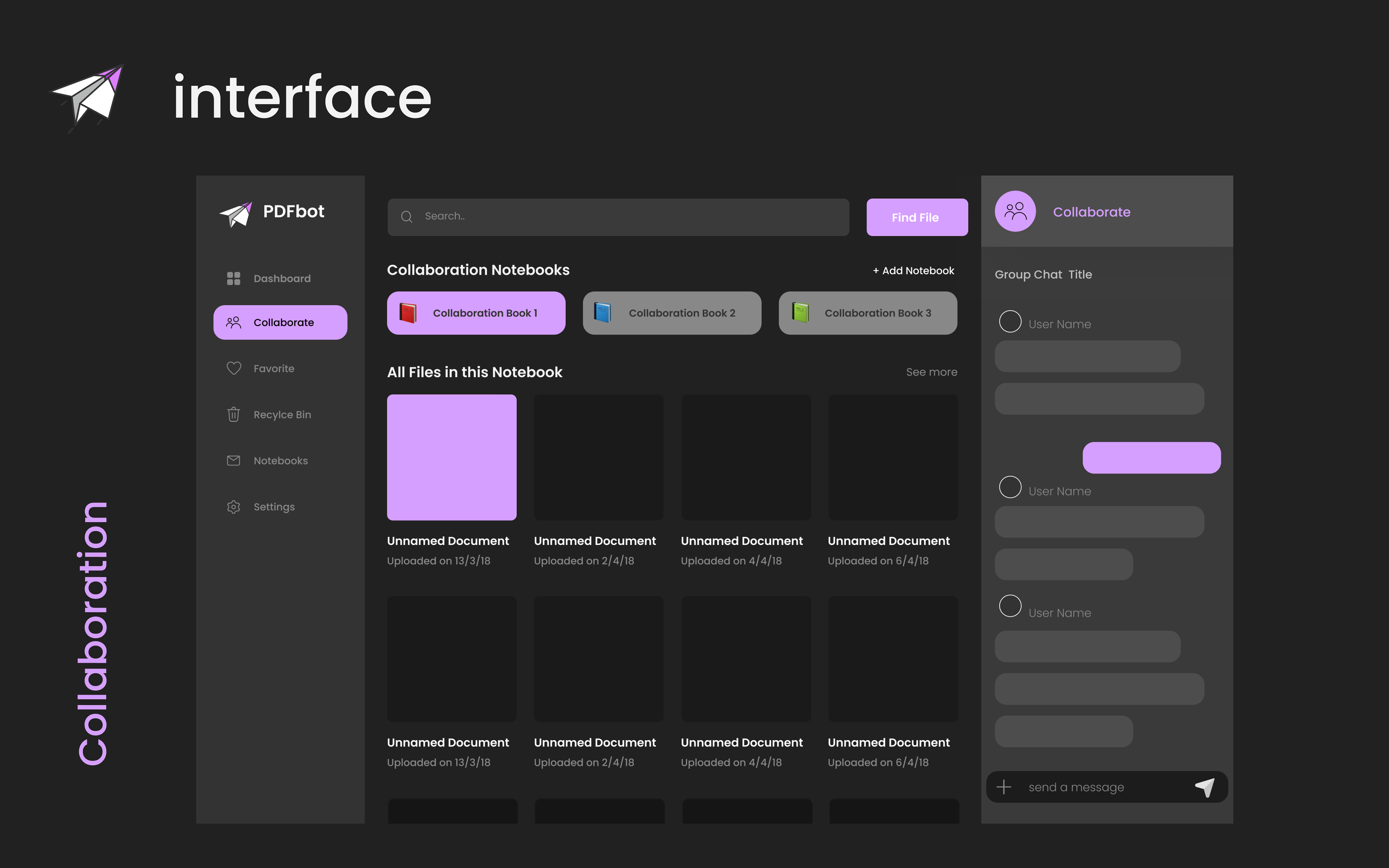The height and width of the screenshot is (868, 1389).
Task: Open second-row document thumbnail uploaded 13/3/18
Action: point(452,659)
